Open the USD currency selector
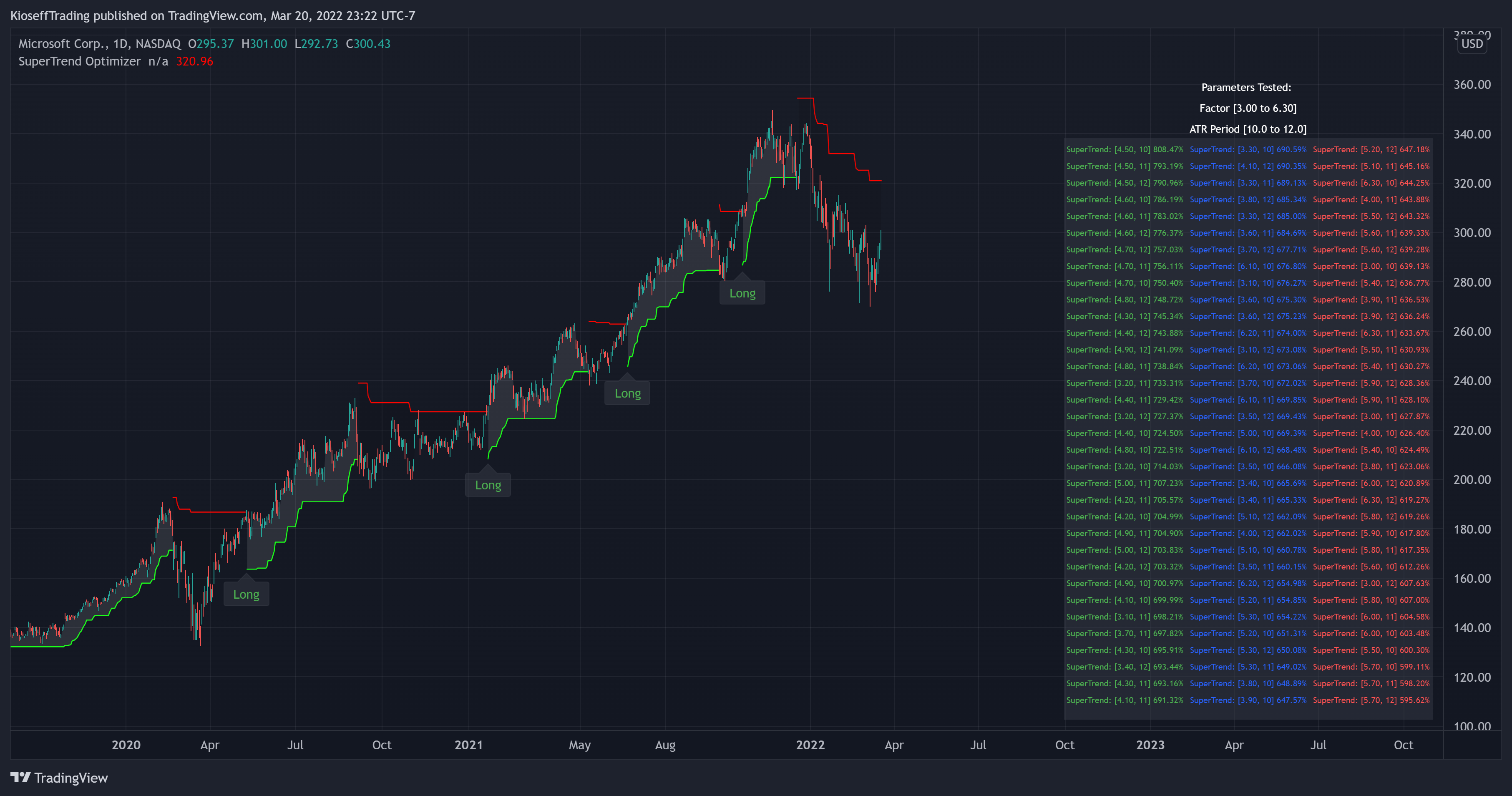This screenshot has width=1512, height=796. click(x=1472, y=44)
